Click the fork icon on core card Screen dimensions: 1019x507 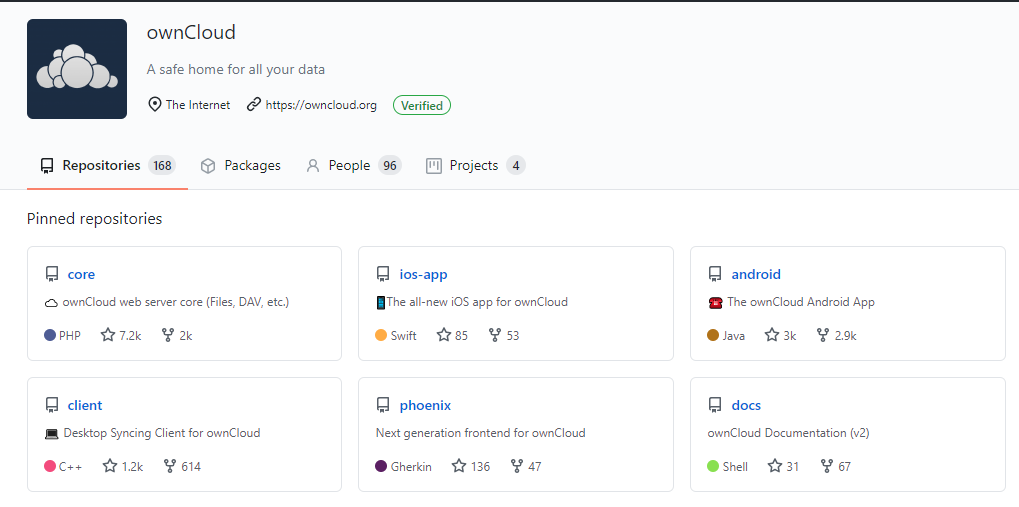coord(168,335)
